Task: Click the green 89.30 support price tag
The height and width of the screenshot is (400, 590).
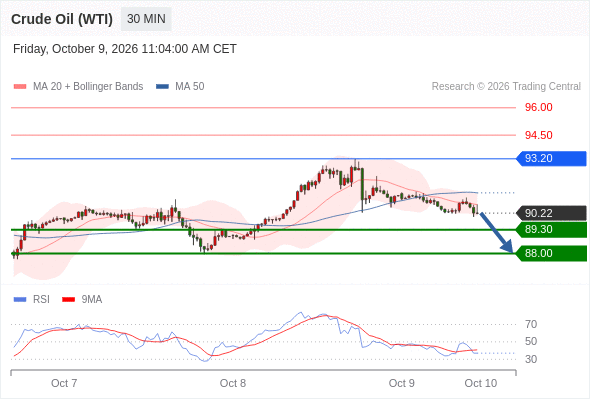Action: [550, 230]
